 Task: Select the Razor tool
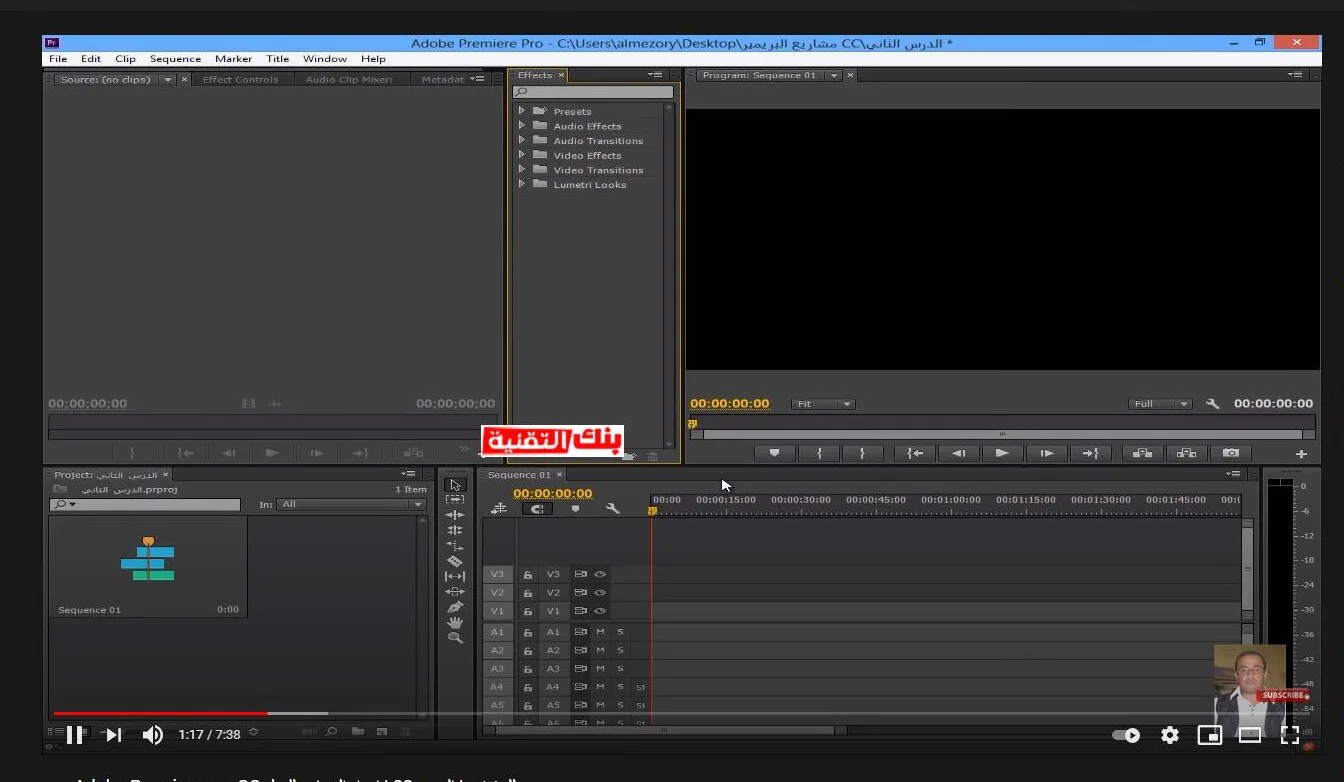(455, 561)
